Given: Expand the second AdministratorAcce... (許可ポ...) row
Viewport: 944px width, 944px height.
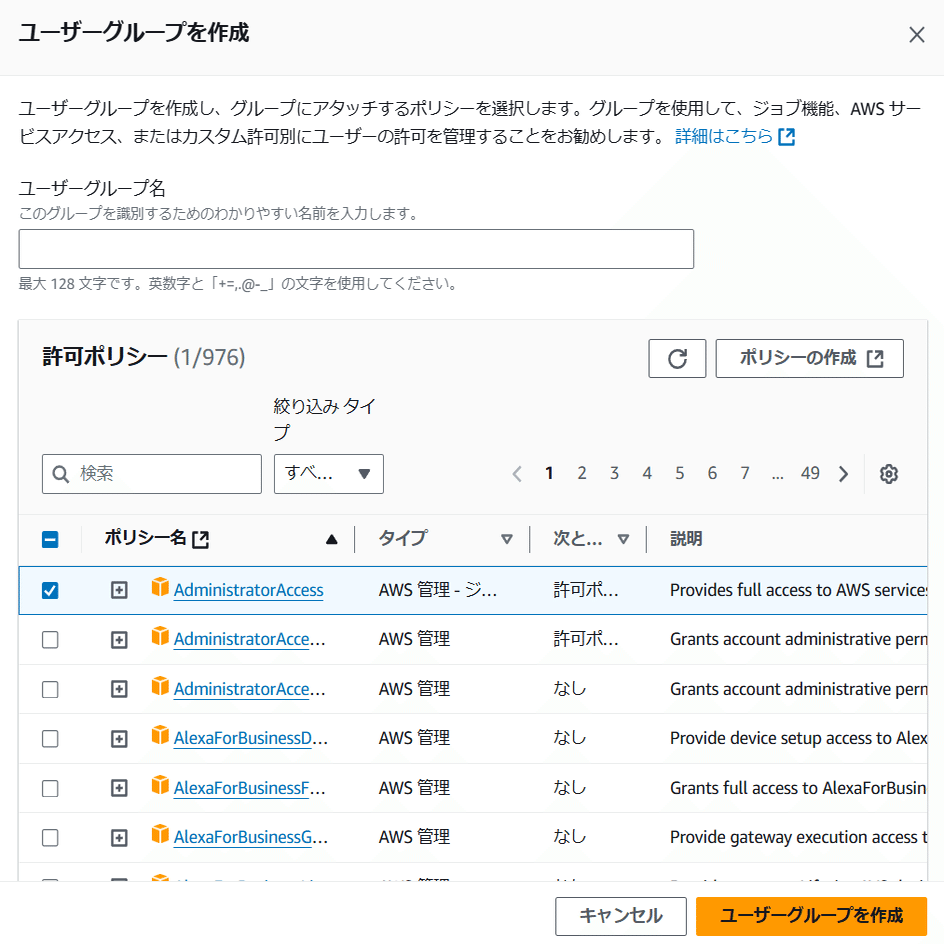Looking at the screenshot, I should (119, 639).
